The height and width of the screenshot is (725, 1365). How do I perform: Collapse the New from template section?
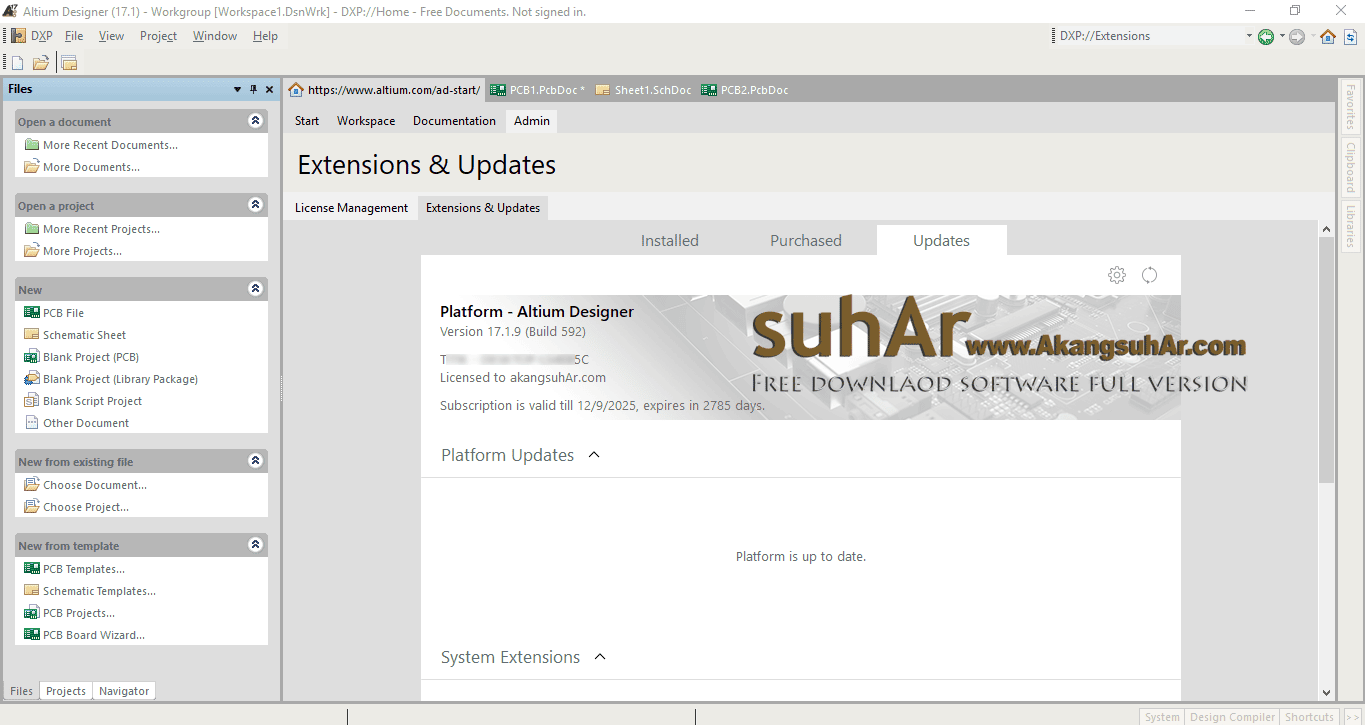click(x=256, y=545)
